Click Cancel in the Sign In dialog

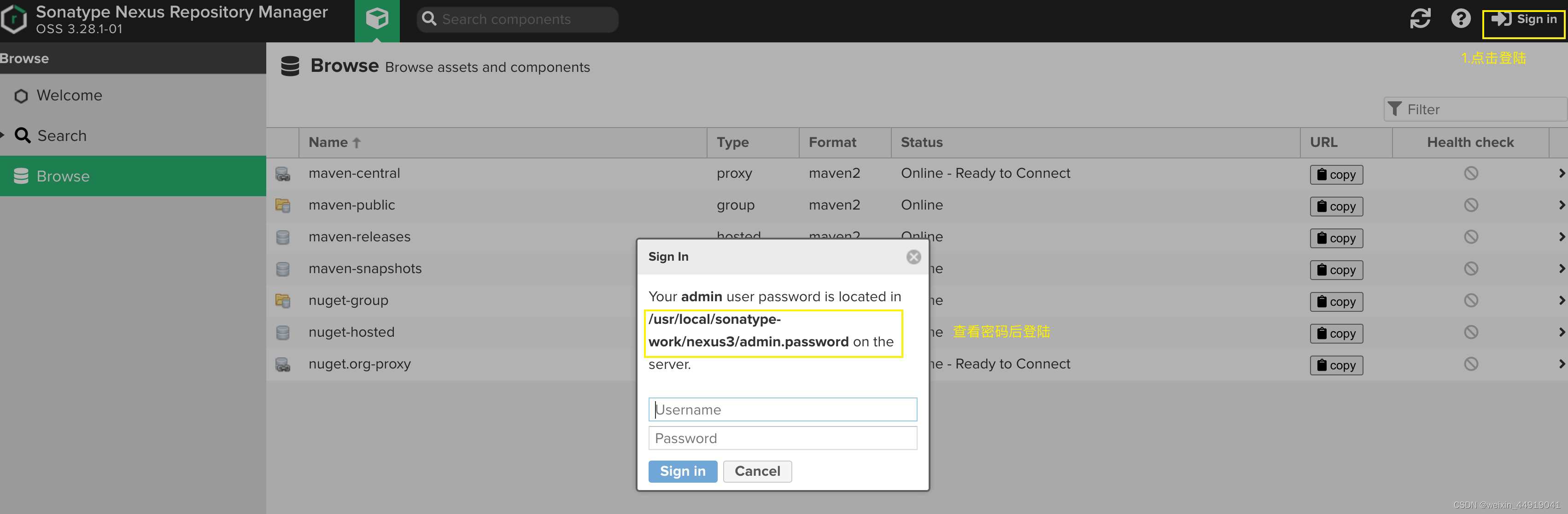click(x=757, y=471)
